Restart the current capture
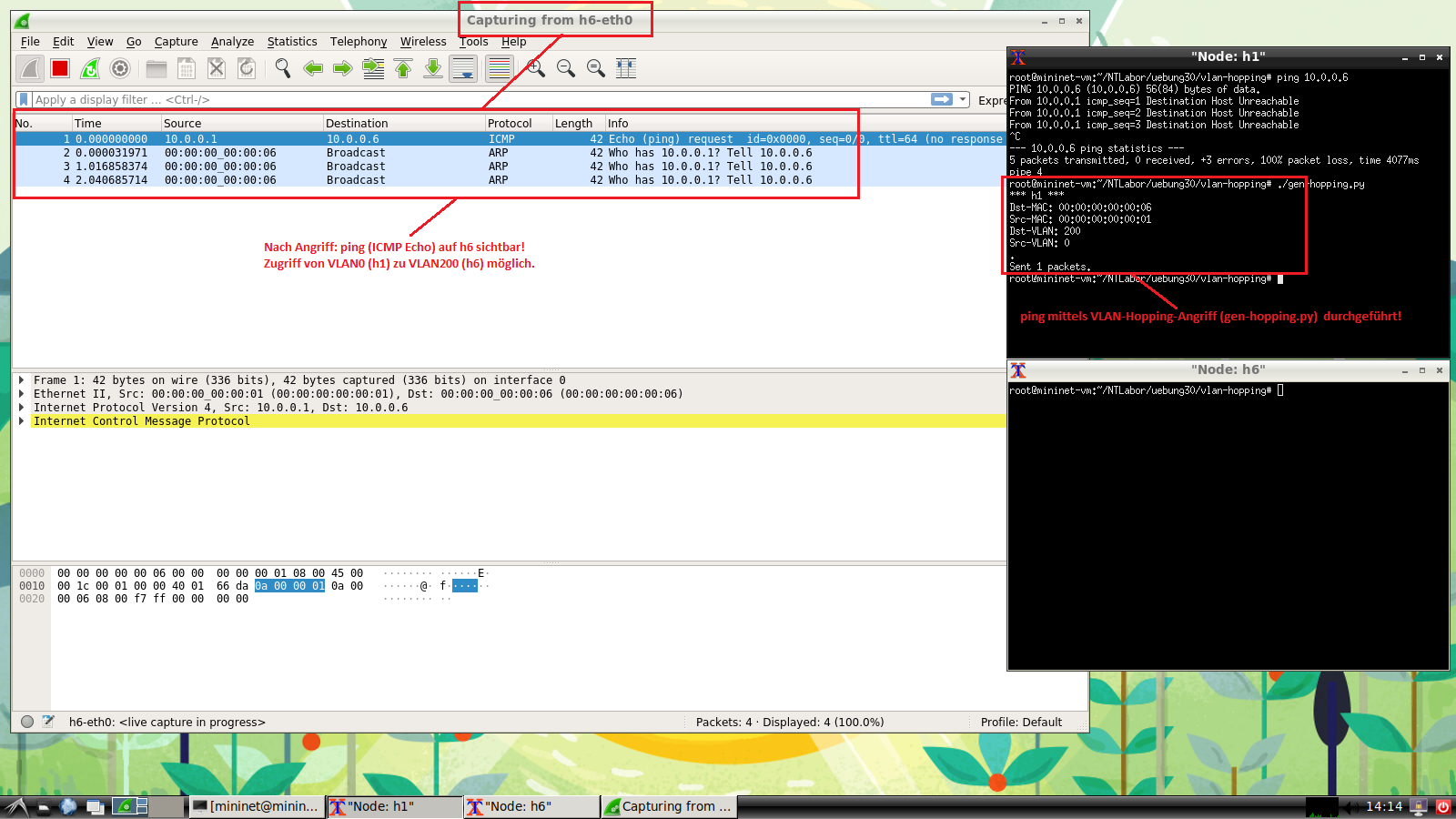This screenshot has height=819, width=1456. (90, 68)
